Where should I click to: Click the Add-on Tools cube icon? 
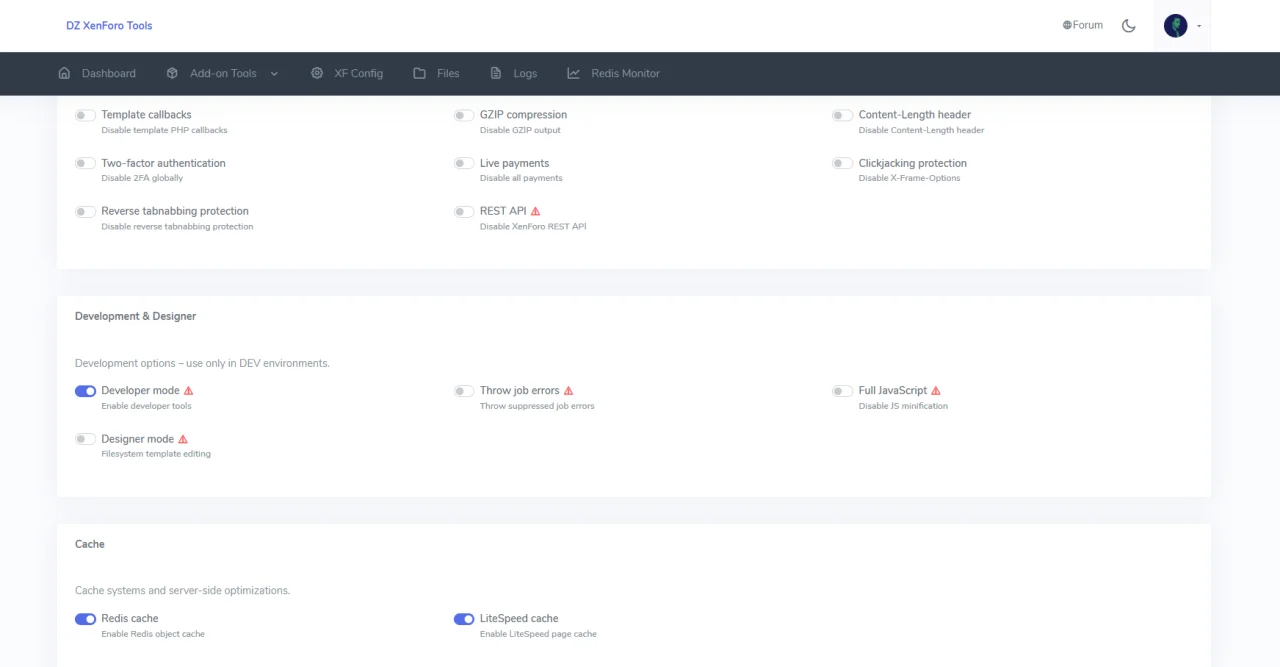(172, 73)
